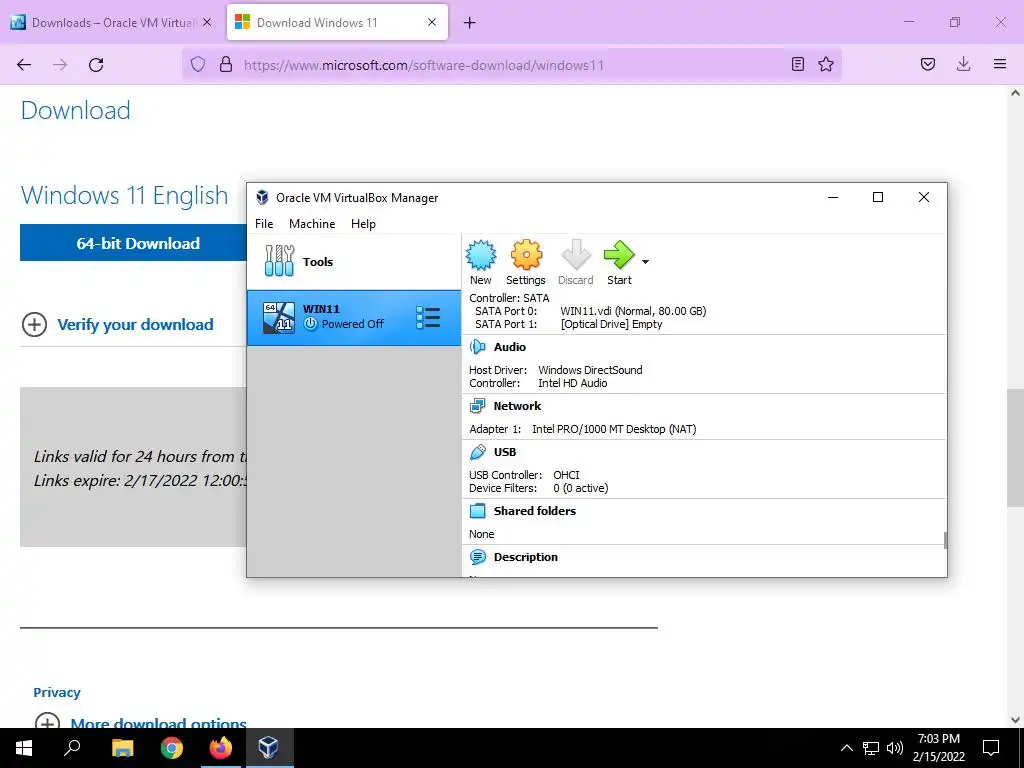Open the volume tray icon
1024x768 pixels.
click(x=895, y=748)
